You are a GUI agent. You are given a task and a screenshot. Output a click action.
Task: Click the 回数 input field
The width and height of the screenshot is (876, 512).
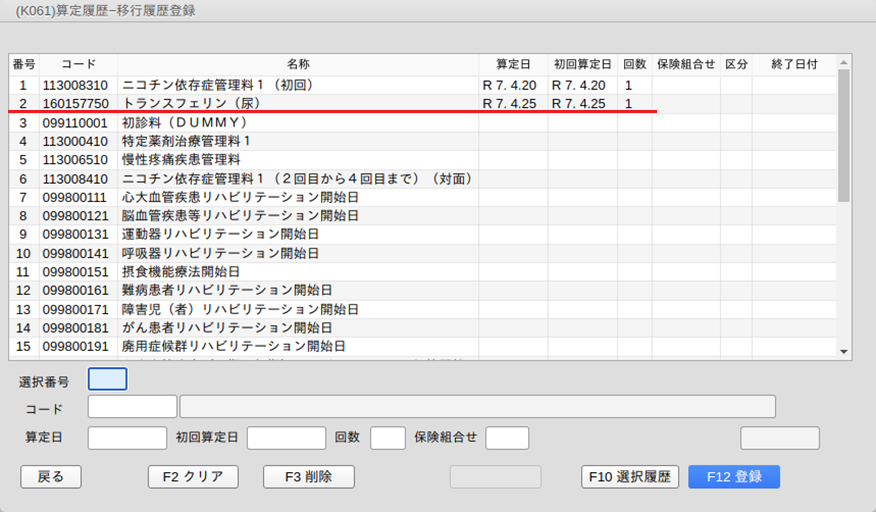point(387,438)
